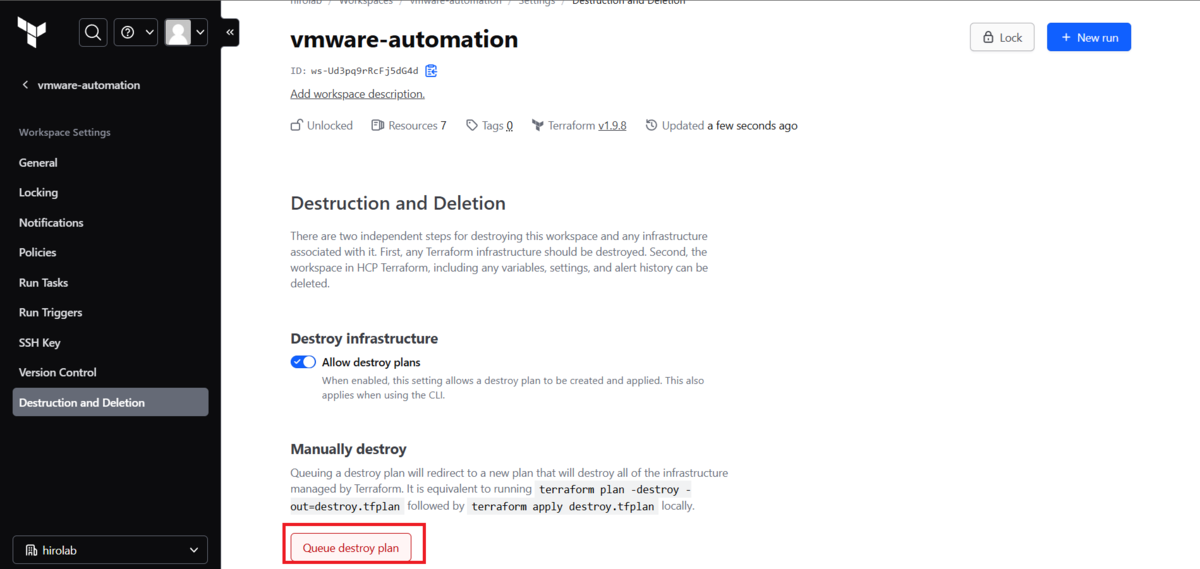Viewport: 1200px width, 569px height.
Task: Open the help menu dropdown
Action: point(136,33)
